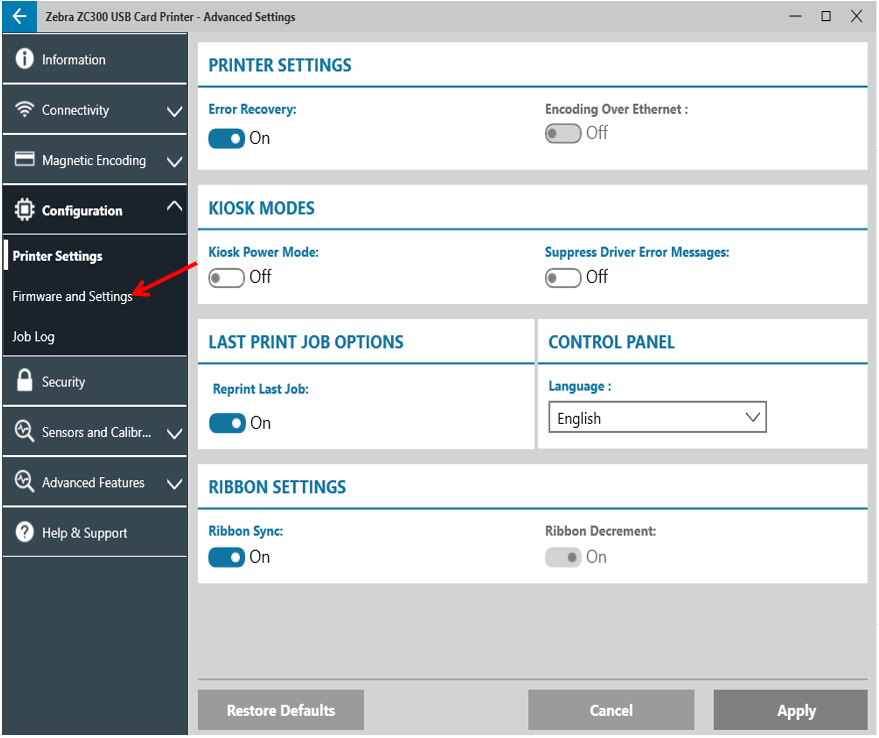Screen dimensions: 879x738
Task: Click the KIOSK MODES section heading
Action: 261,209
